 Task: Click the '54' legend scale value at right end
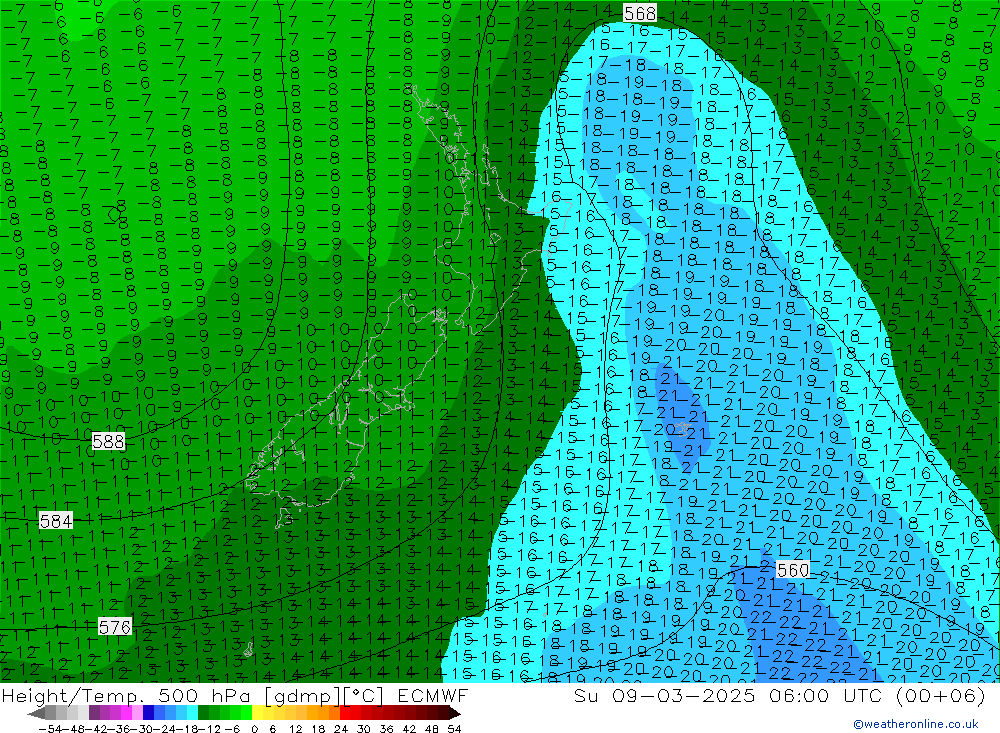tap(454, 729)
